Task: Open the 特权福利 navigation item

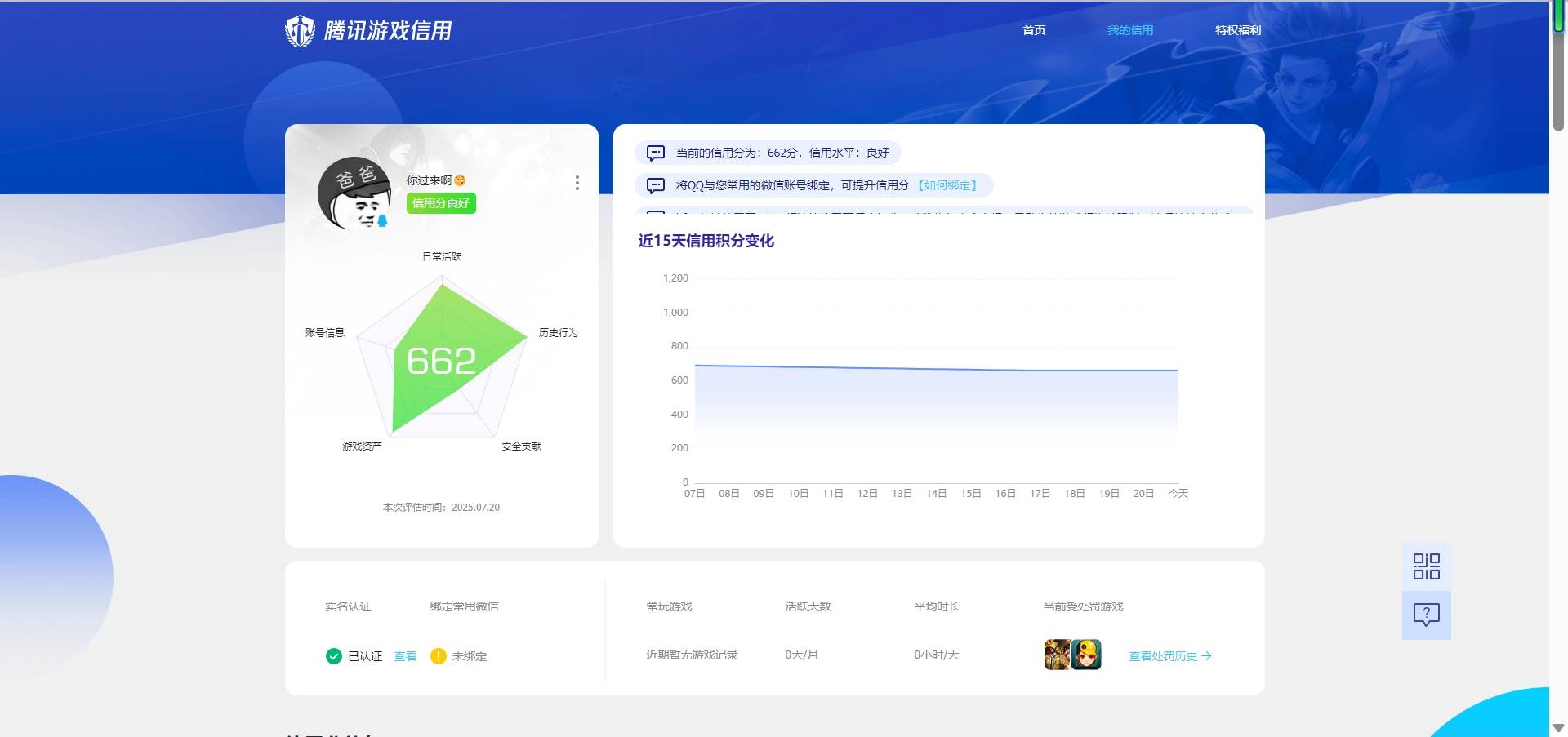Action: [x=1237, y=30]
